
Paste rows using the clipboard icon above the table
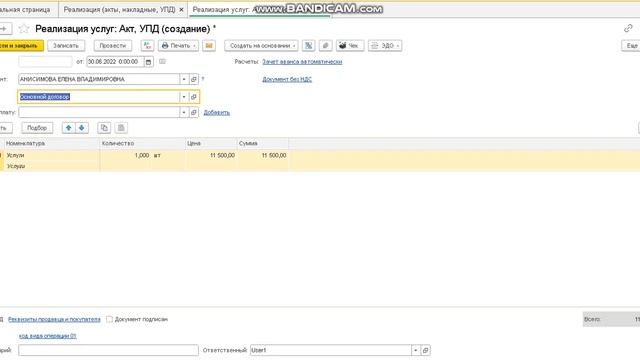tap(121, 128)
